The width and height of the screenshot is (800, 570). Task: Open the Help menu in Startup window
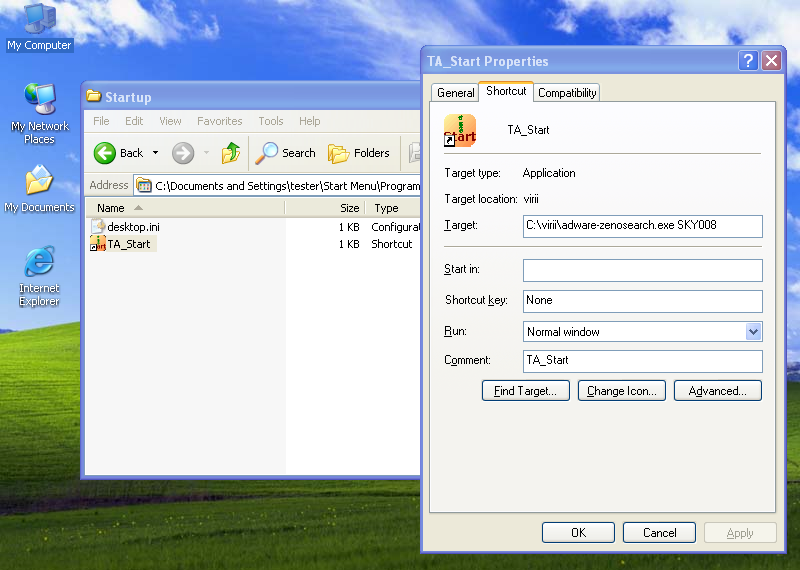tap(309, 121)
